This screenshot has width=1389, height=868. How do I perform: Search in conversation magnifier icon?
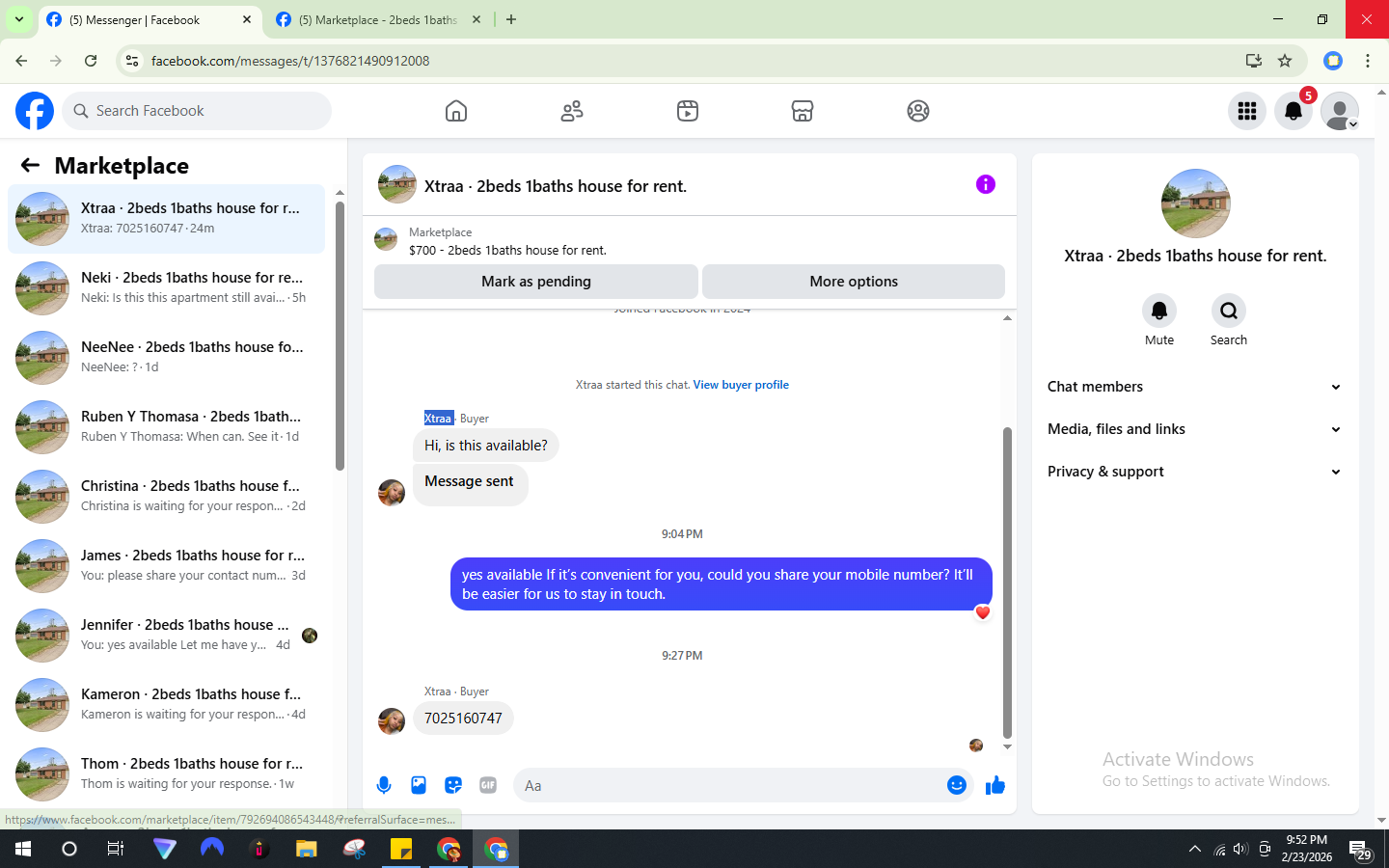[x=1229, y=311]
